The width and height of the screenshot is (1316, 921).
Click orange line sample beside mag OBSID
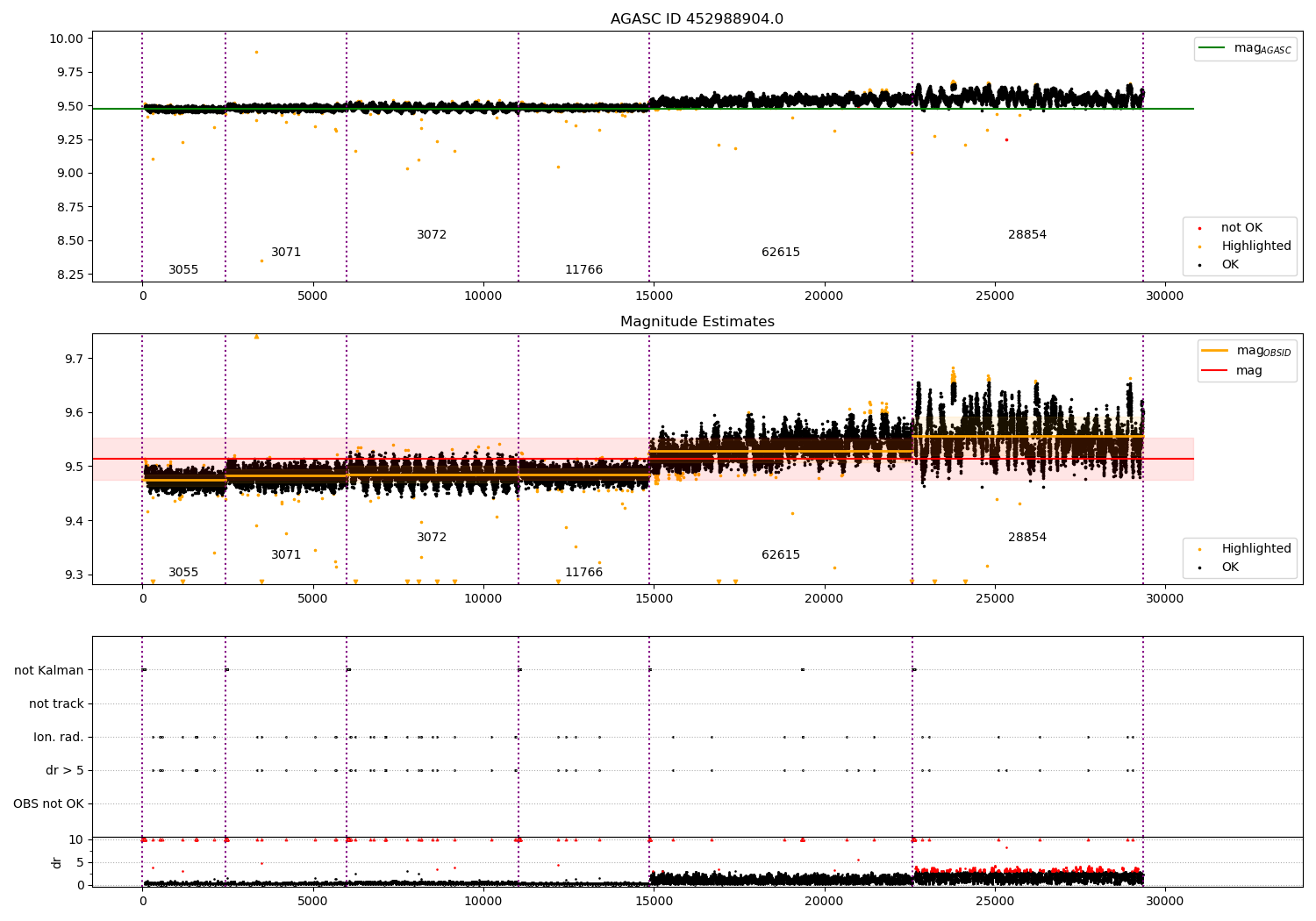(1215, 351)
